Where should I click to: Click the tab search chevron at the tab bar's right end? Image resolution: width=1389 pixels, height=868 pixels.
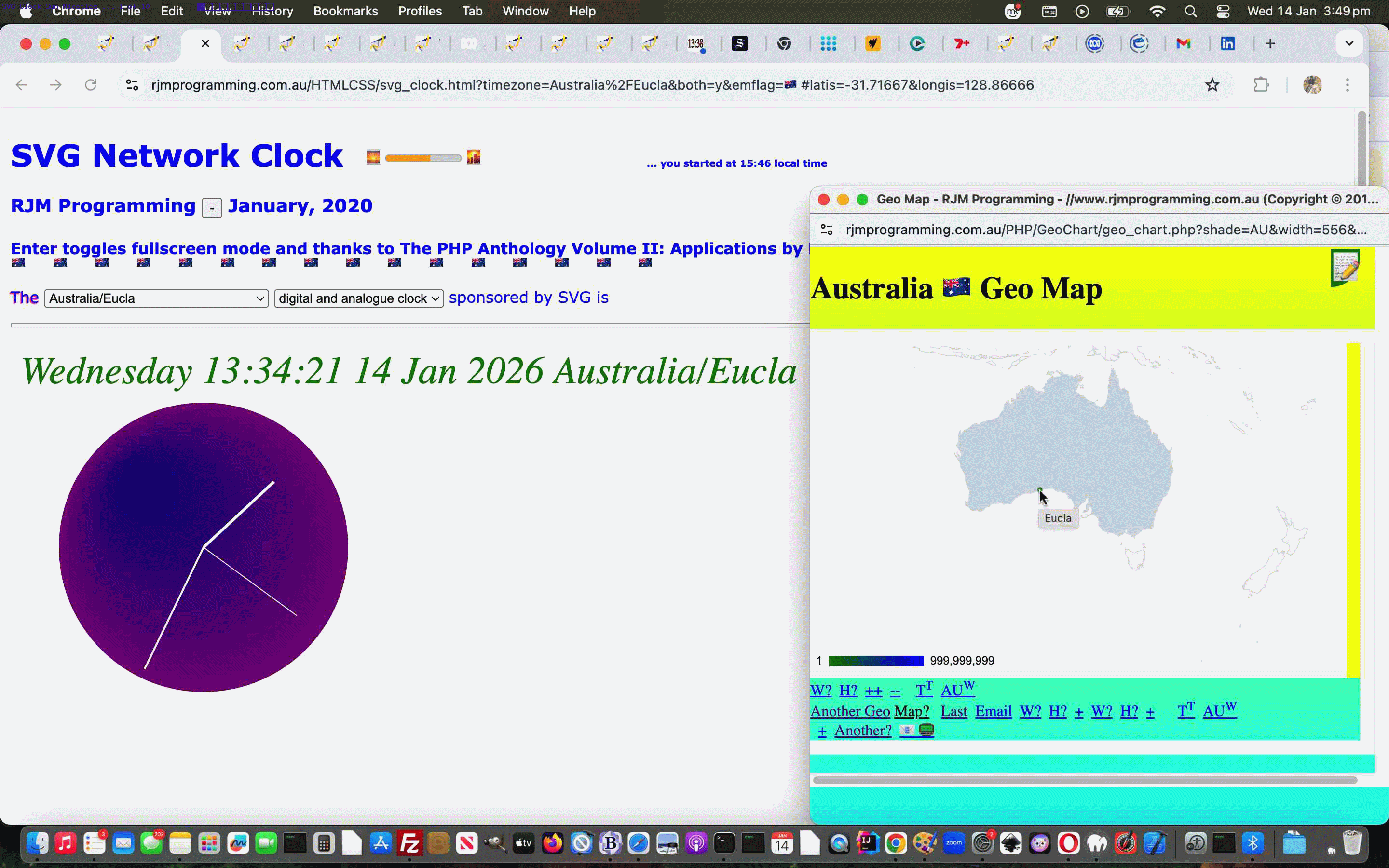[x=1349, y=43]
